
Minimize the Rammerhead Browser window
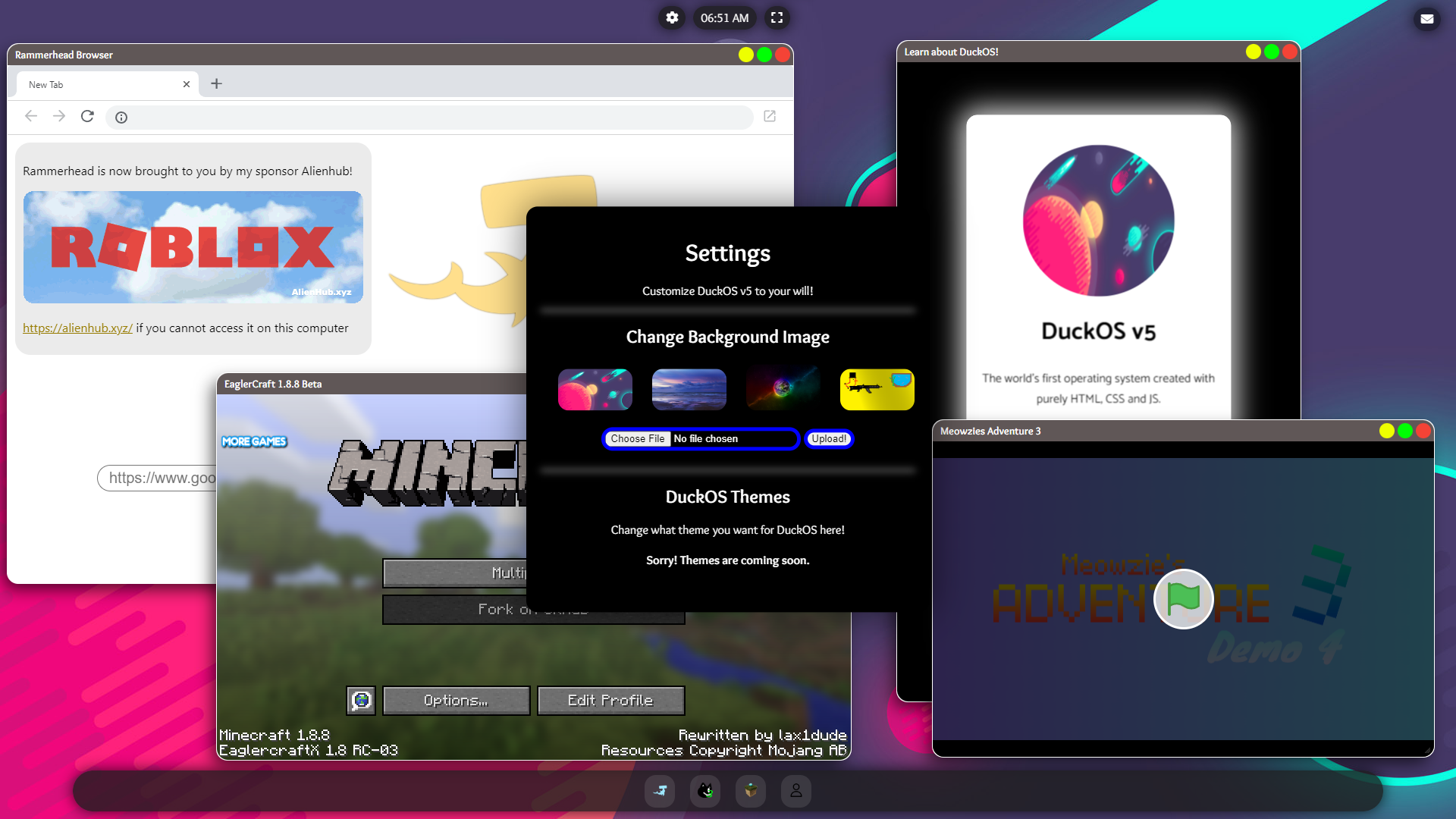(746, 55)
